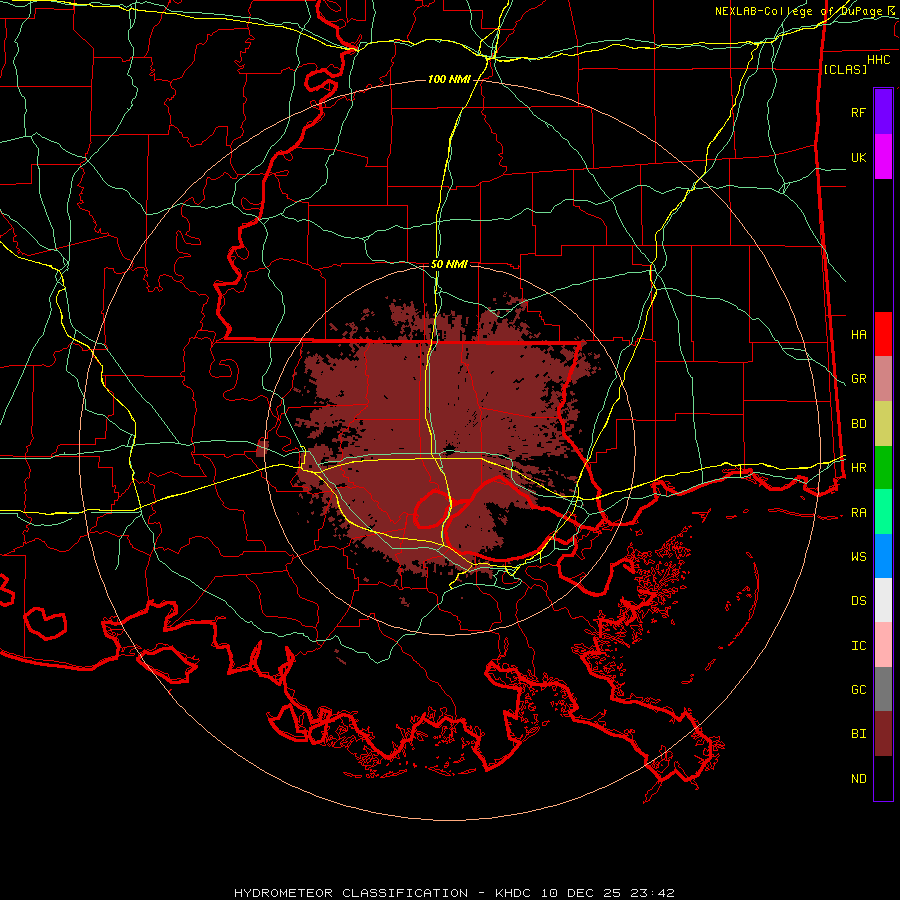Click the 50 NMI range ring label
This screenshot has width=900, height=900.
[x=449, y=265]
